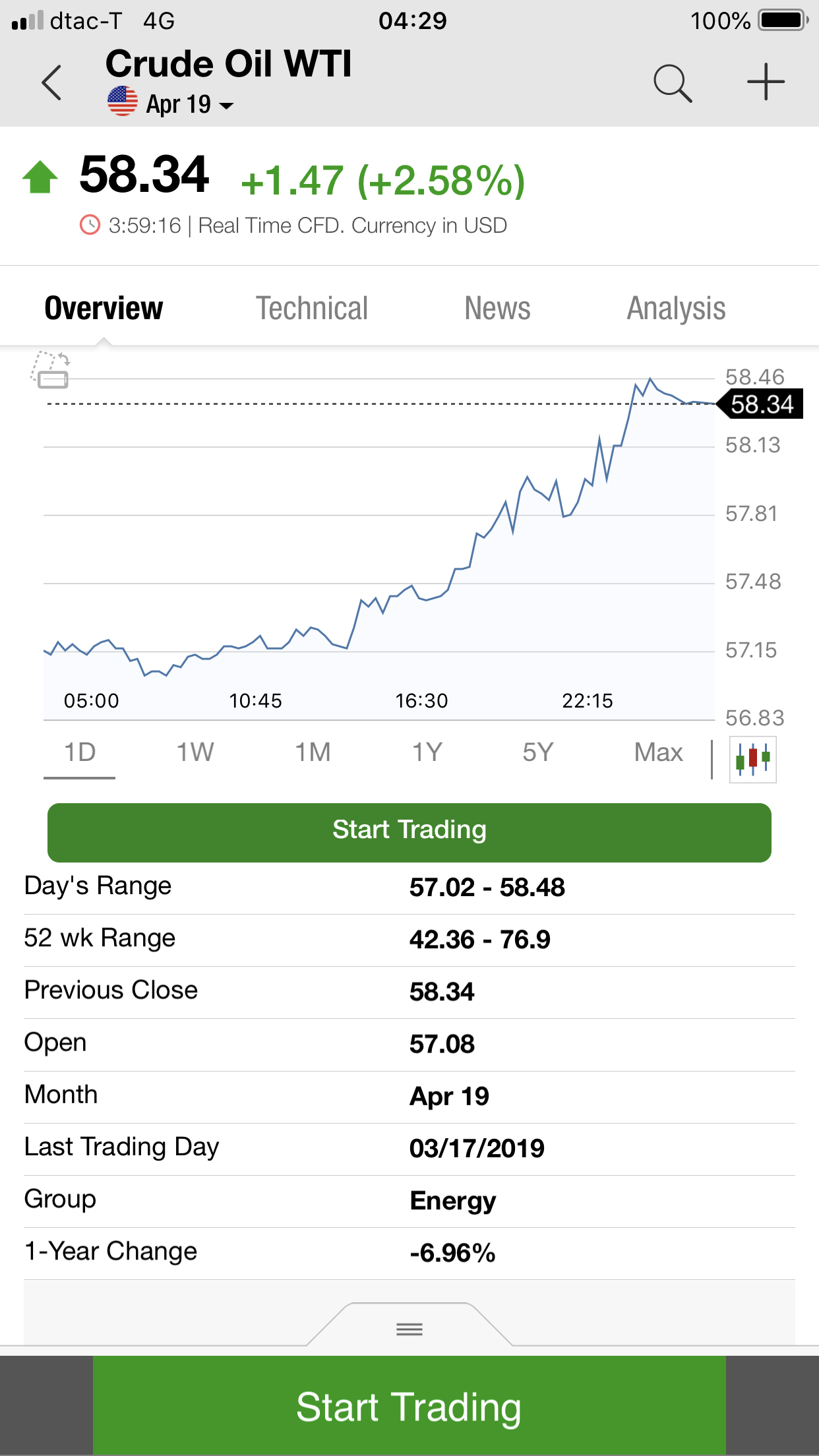
Task: Select the Max chart range
Action: point(658,752)
